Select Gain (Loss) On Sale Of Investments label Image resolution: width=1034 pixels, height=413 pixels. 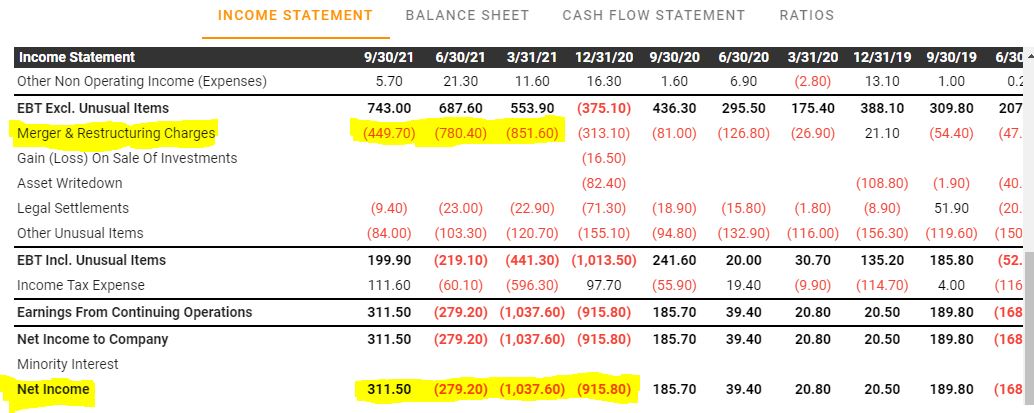pos(127,158)
